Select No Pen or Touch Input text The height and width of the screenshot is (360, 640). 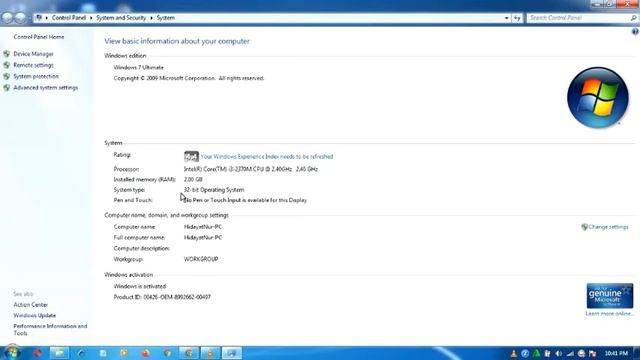click(x=245, y=200)
